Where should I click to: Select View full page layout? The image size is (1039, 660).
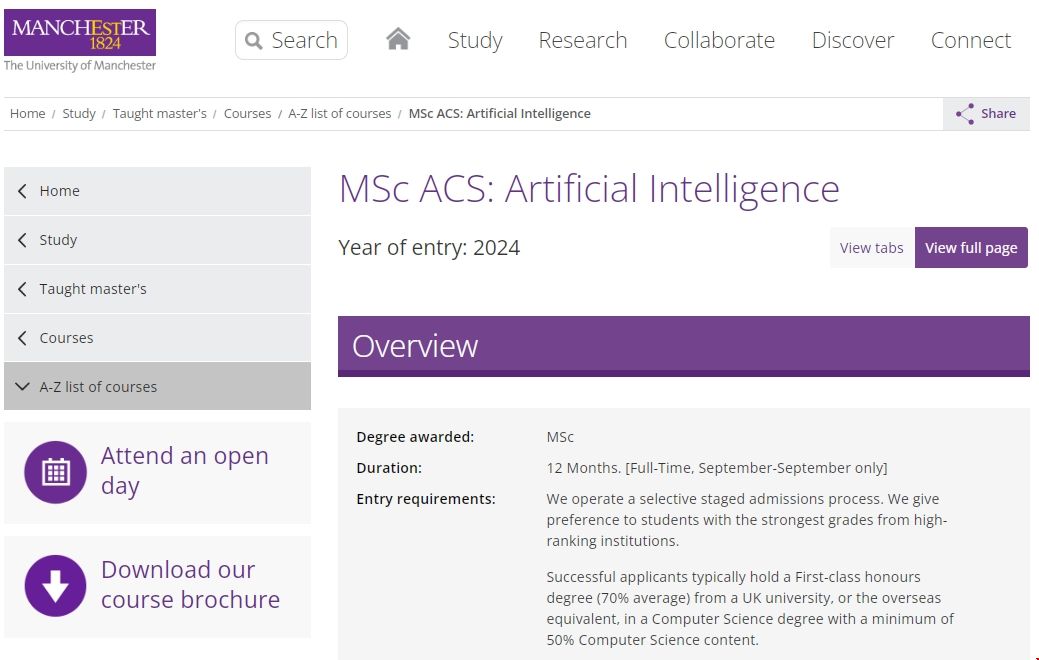pos(971,248)
